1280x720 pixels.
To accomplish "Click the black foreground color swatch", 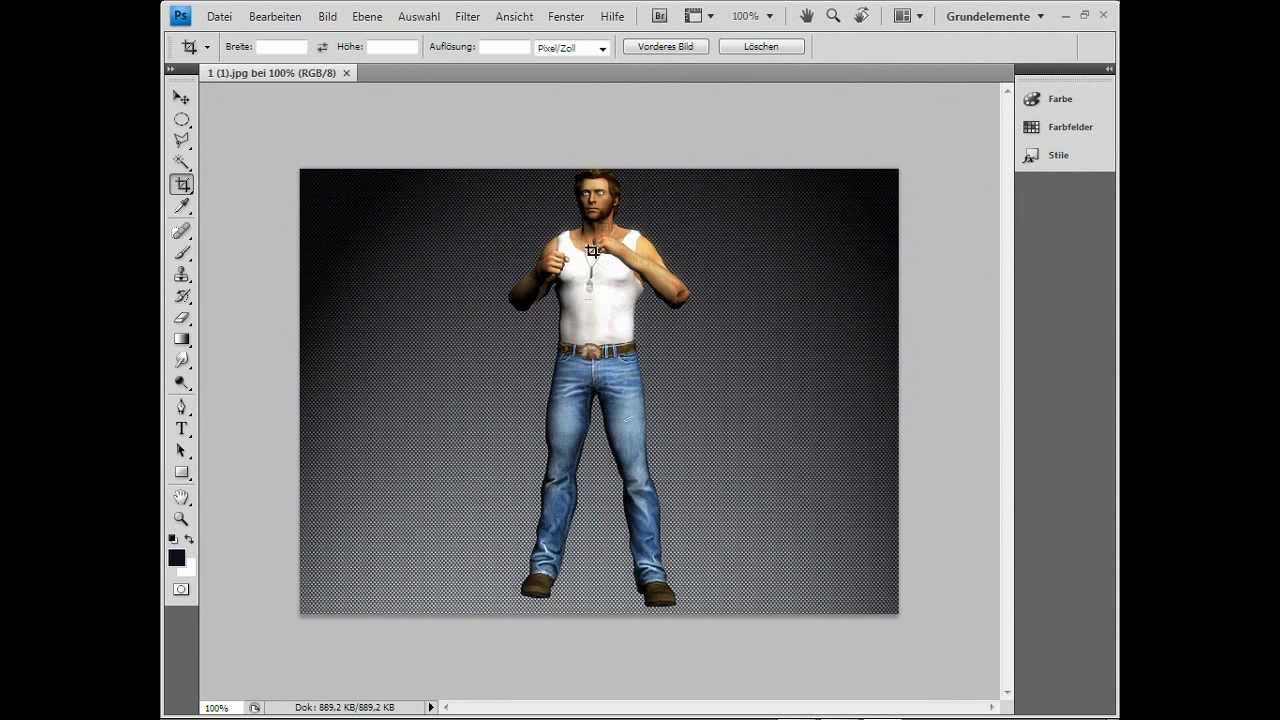I will coord(176,557).
